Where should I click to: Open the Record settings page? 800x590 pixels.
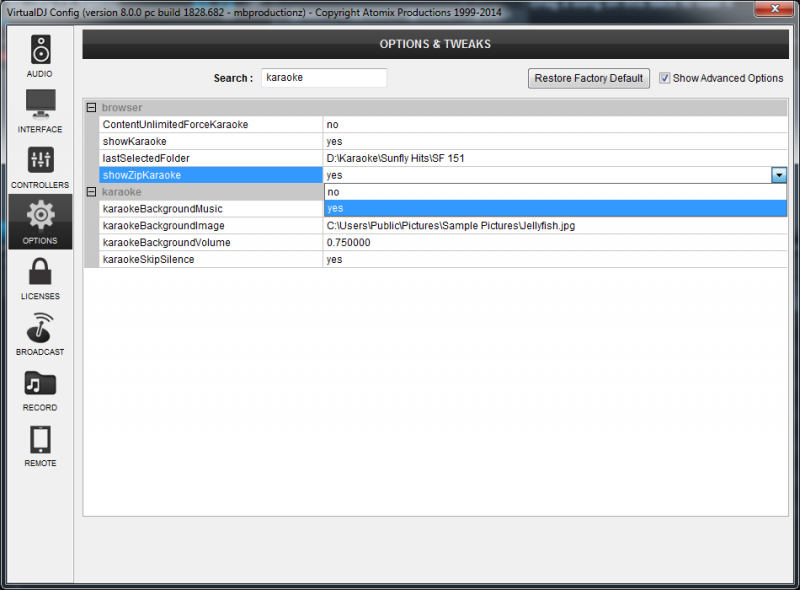point(40,390)
